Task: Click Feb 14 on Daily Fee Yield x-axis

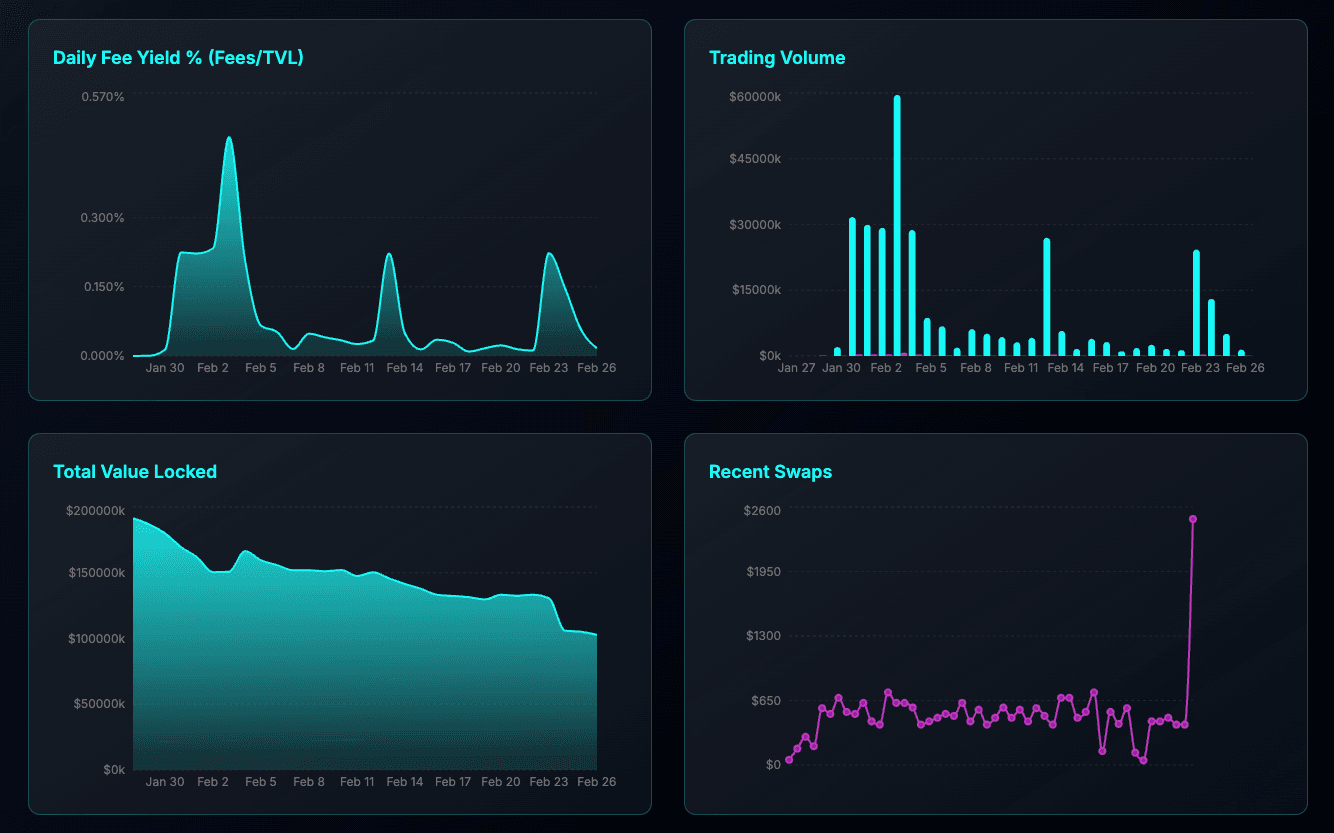Action: [x=405, y=368]
